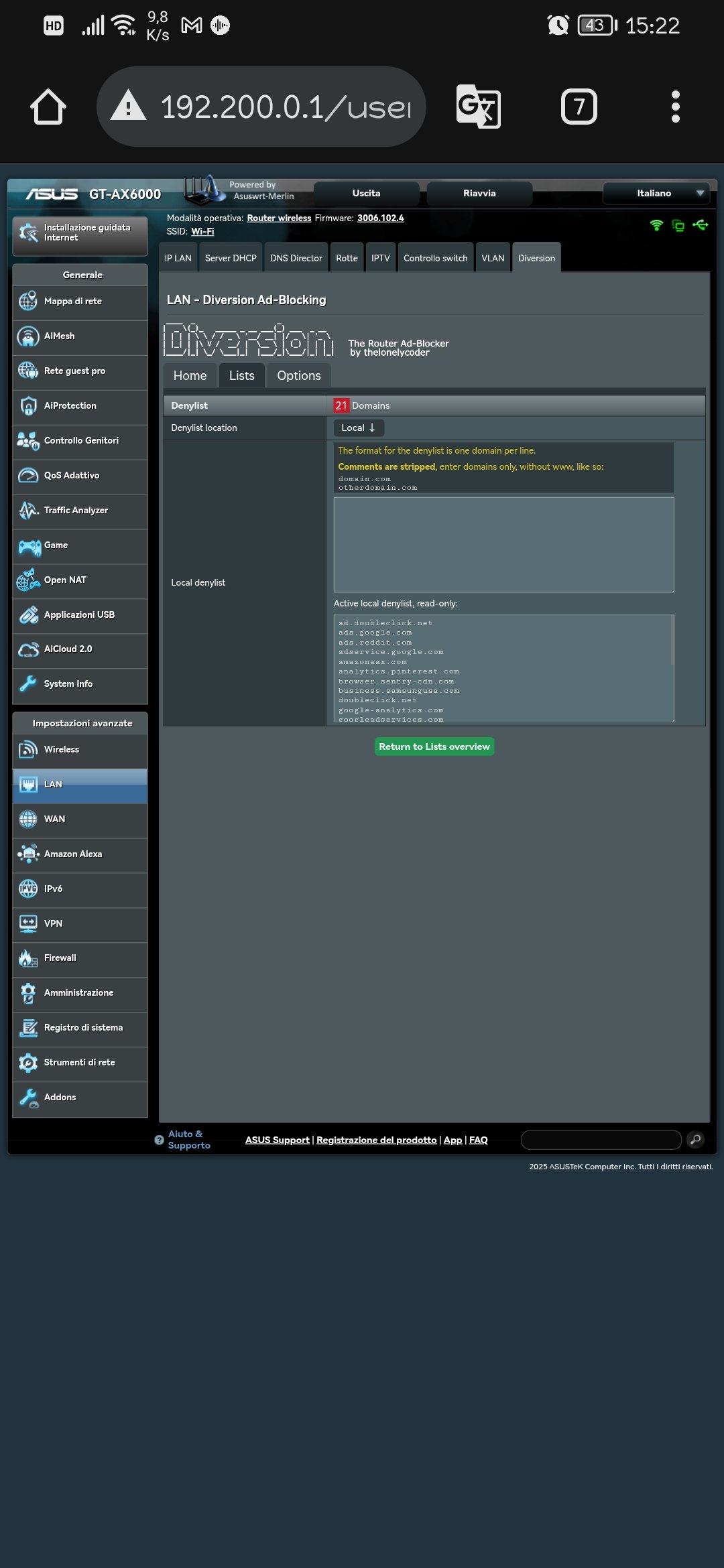Click the green Wi-Fi status icon
The image size is (724, 1568).
pos(656,225)
